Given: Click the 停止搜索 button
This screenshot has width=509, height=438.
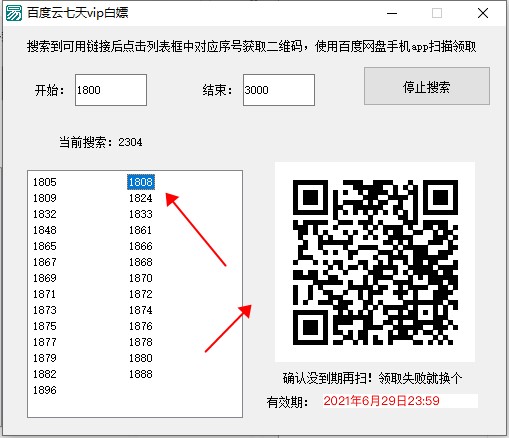Looking at the screenshot, I should point(427,86).
